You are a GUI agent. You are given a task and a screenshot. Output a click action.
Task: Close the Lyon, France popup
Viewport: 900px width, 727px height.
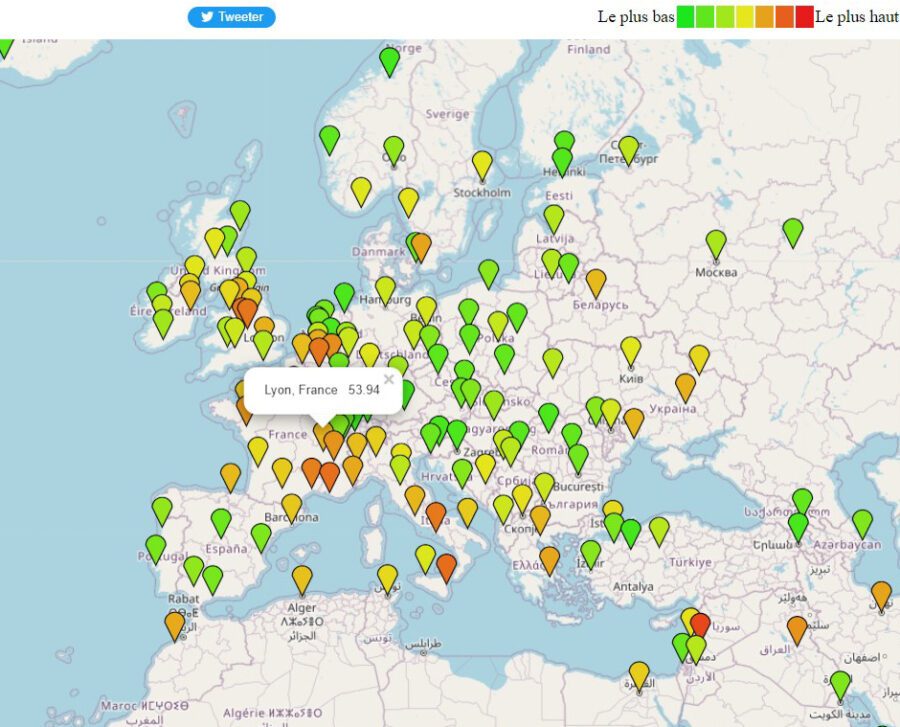pos(389,379)
